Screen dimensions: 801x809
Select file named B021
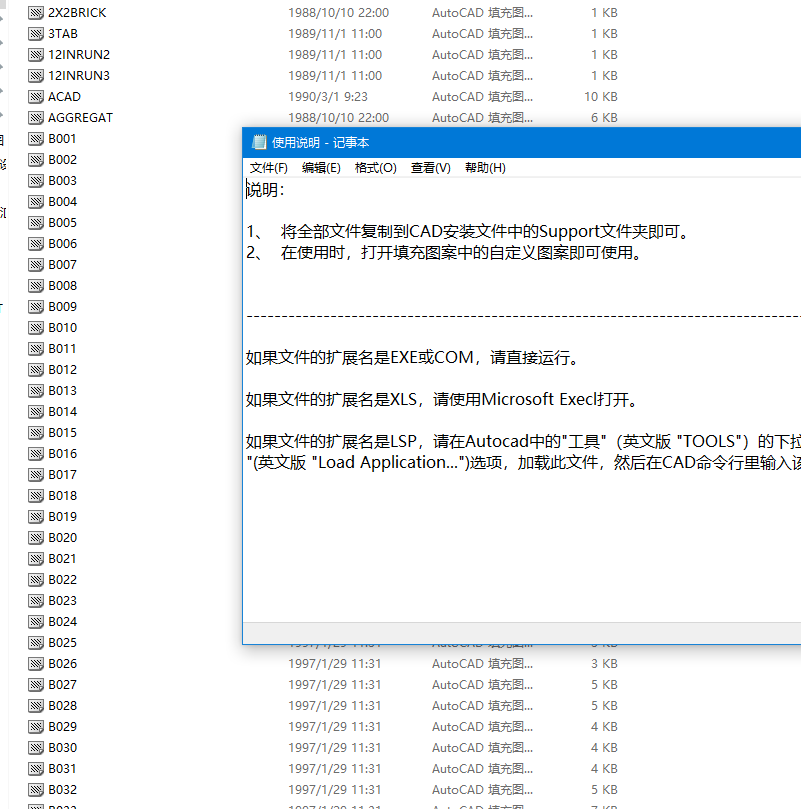point(62,559)
